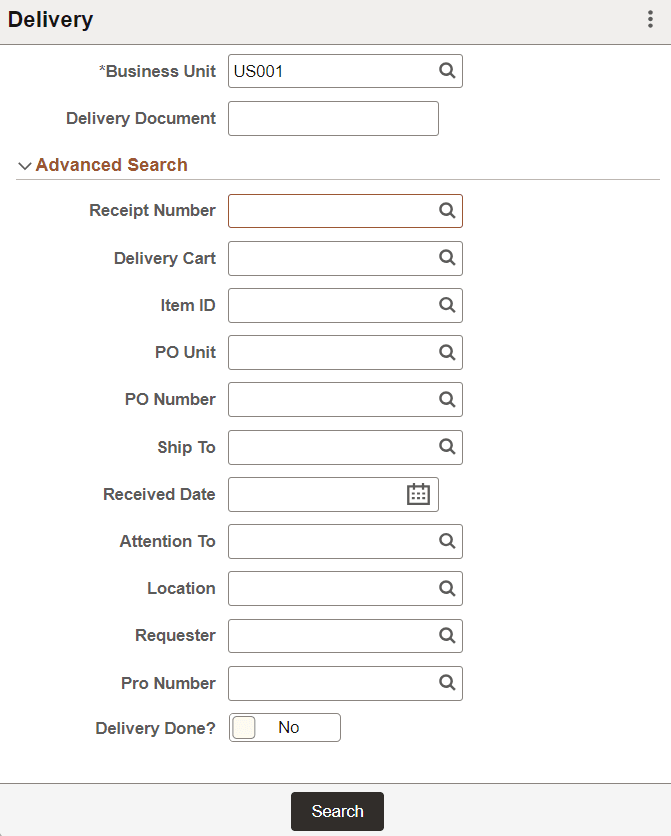This screenshot has height=836, width=671.
Task: Open the Pro Number lookup icon
Action: tap(446, 683)
